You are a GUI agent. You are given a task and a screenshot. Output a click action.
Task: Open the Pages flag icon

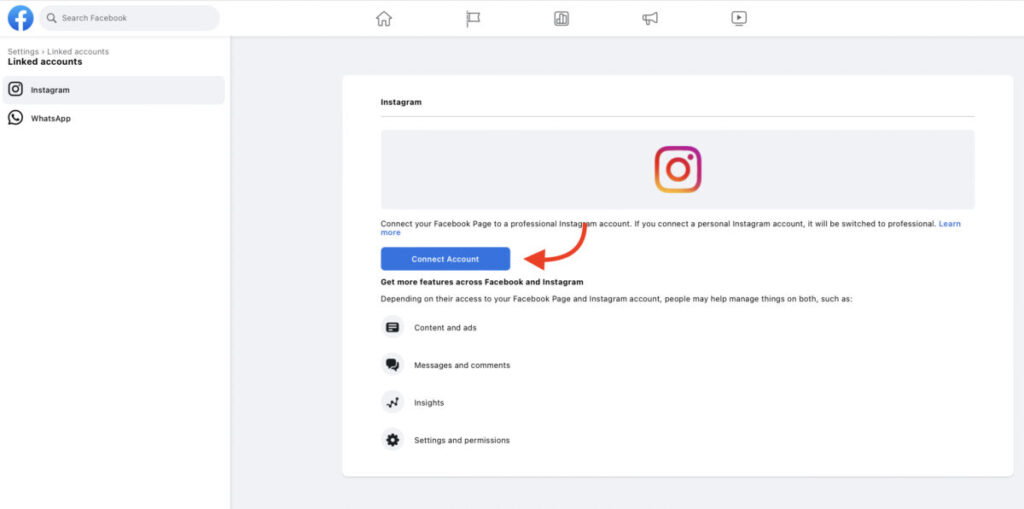pos(473,19)
